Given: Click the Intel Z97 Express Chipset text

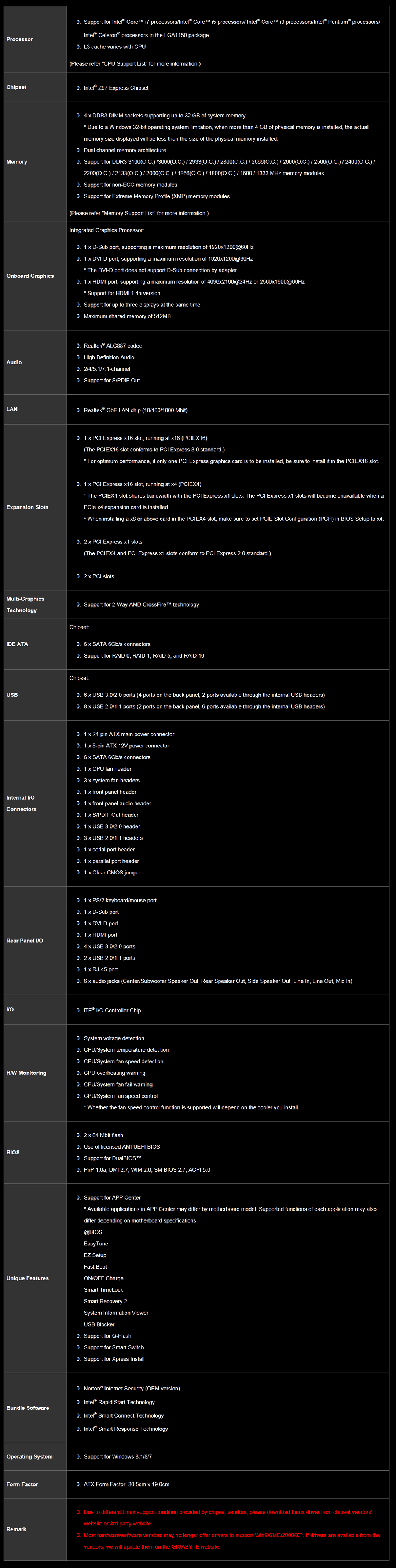Looking at the screenshot, I should 116,88.
